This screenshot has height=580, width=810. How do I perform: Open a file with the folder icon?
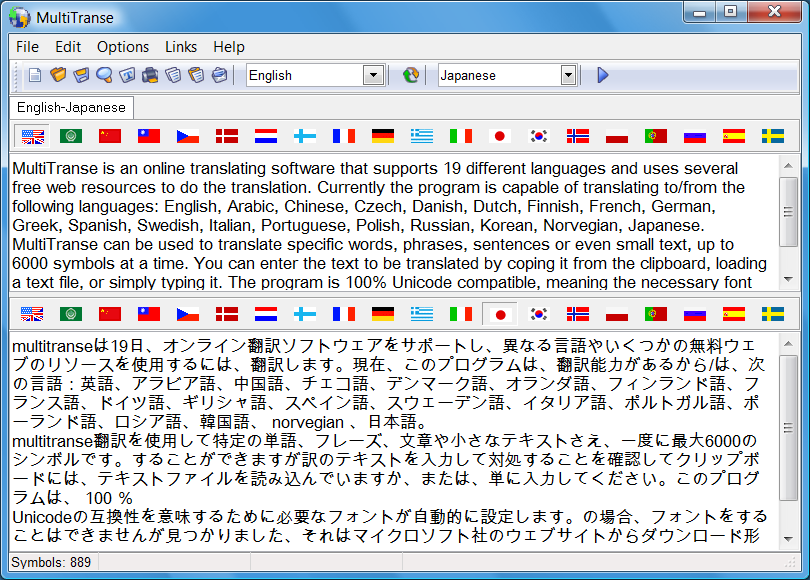point(58,75)
